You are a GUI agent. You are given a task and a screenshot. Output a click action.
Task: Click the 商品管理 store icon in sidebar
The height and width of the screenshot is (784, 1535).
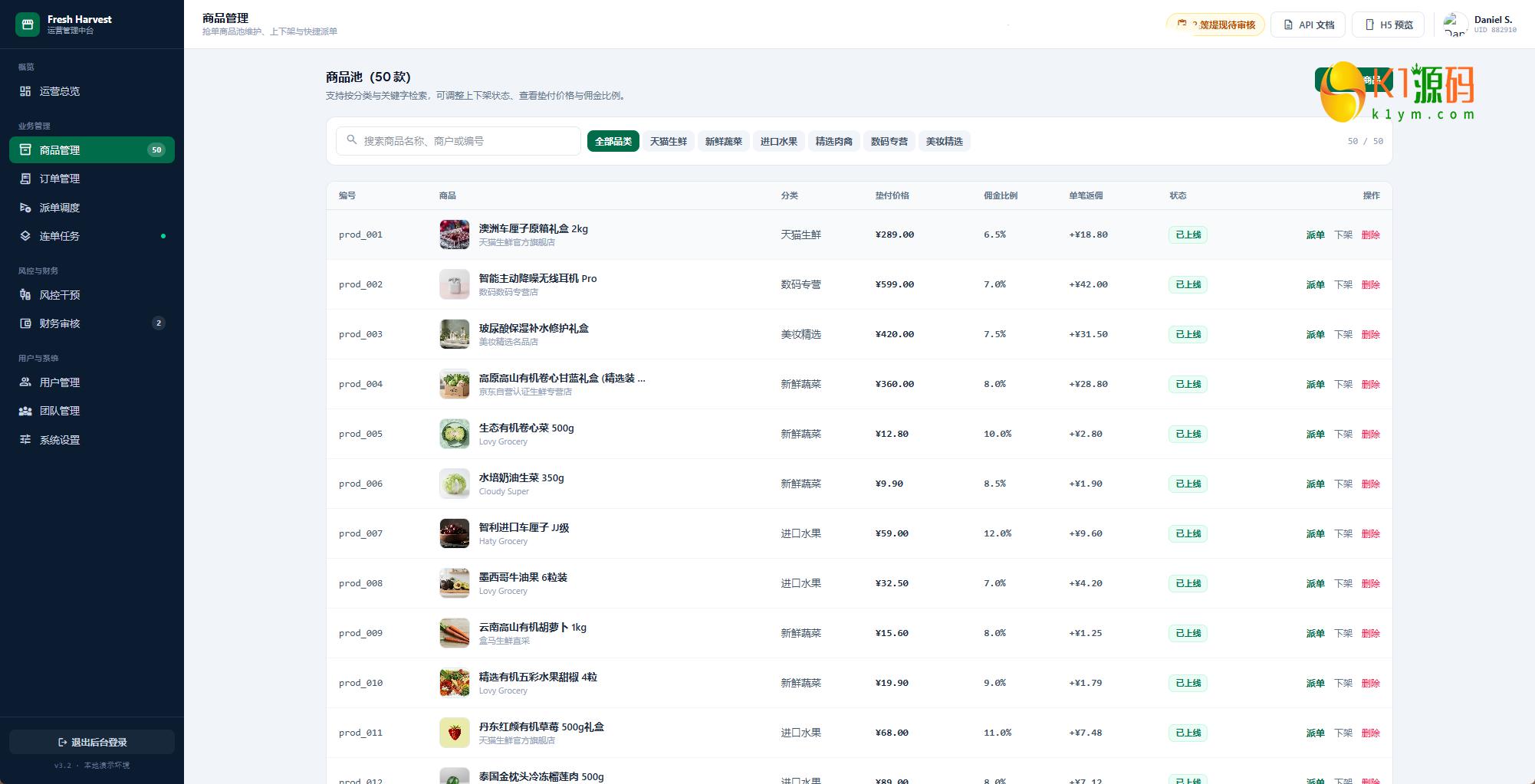tap(25, 150)
